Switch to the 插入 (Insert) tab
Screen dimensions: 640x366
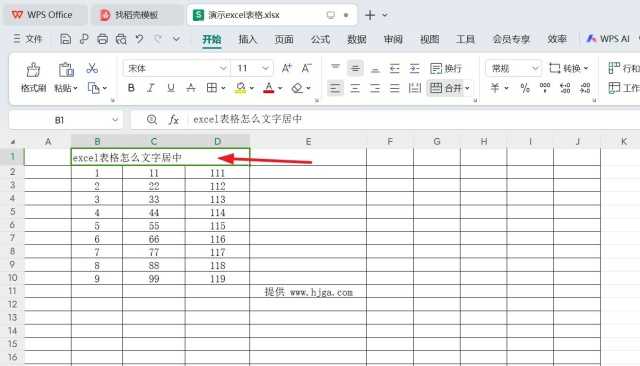pyautogui.click(x=247, y=39)
